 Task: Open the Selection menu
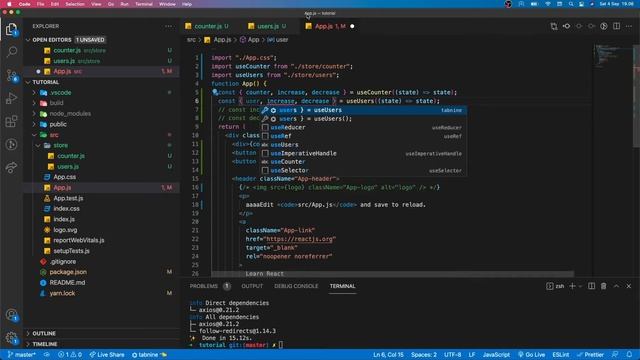(75, 4)
